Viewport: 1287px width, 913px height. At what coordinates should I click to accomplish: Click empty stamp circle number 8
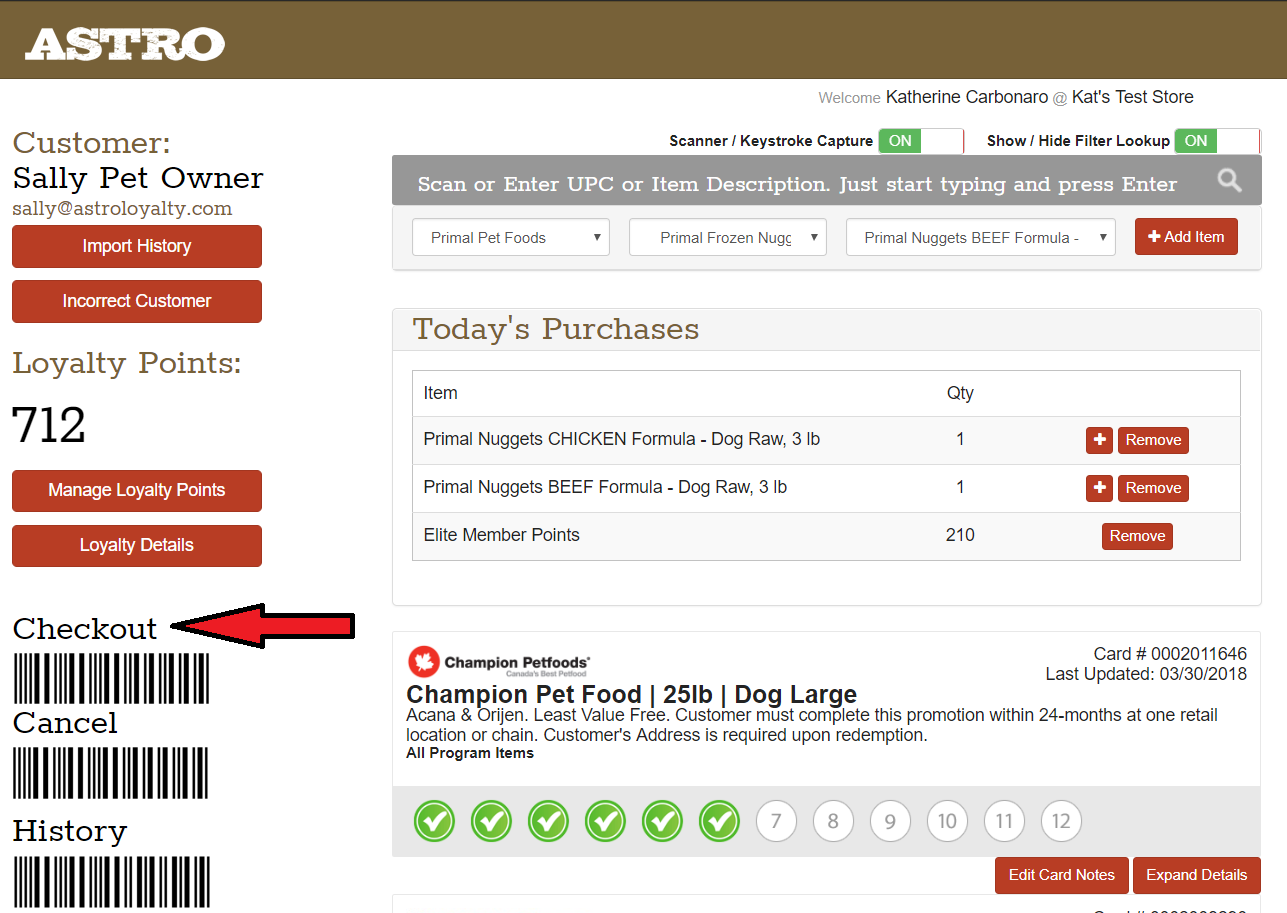[833, 821]
